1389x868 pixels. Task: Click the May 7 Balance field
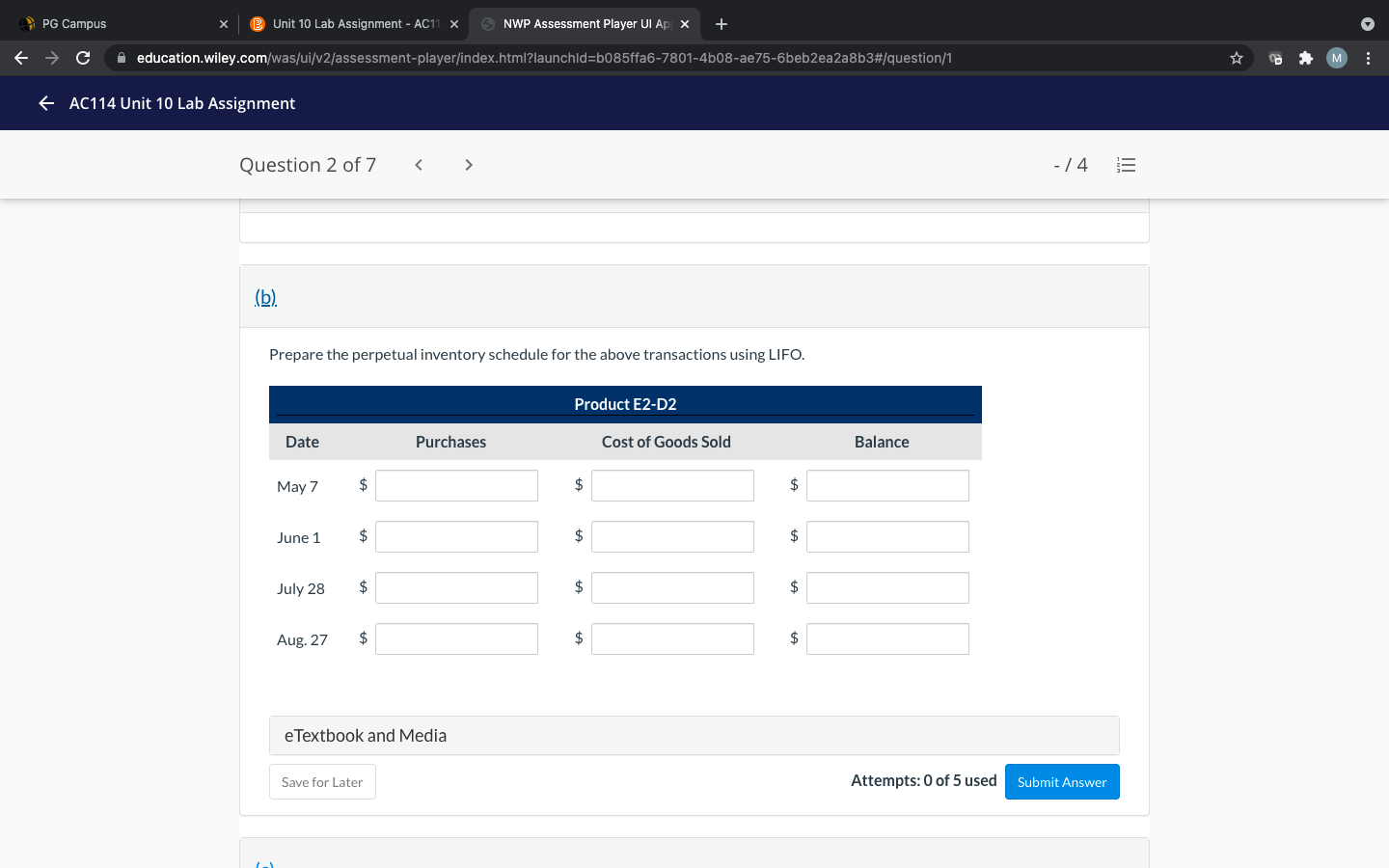click(x=887, y=486)
